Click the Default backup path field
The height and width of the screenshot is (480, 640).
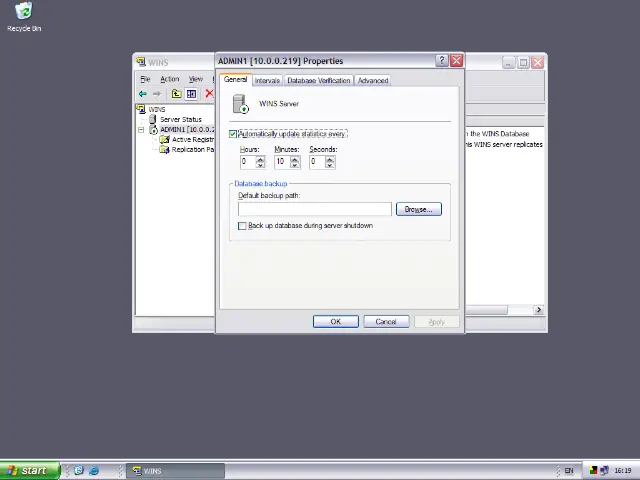[315, 209]
